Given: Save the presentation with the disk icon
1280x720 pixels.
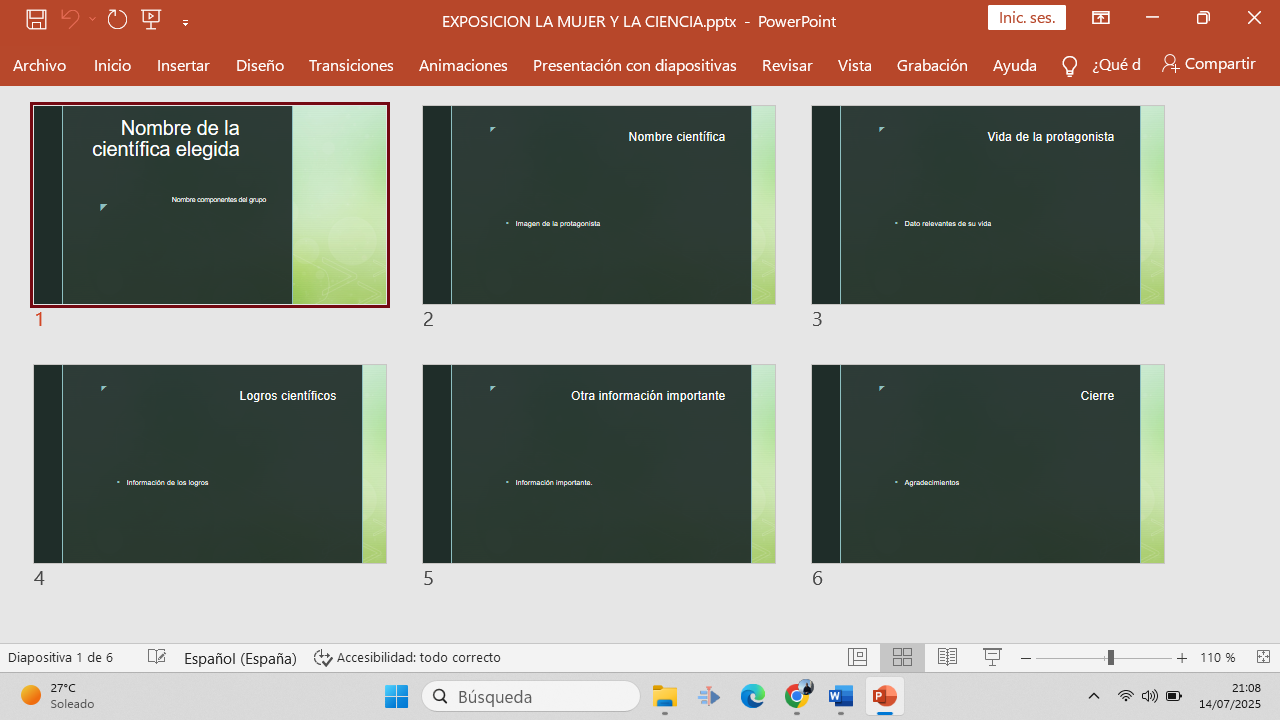Looking at the screenshot, I should (36, 19).
